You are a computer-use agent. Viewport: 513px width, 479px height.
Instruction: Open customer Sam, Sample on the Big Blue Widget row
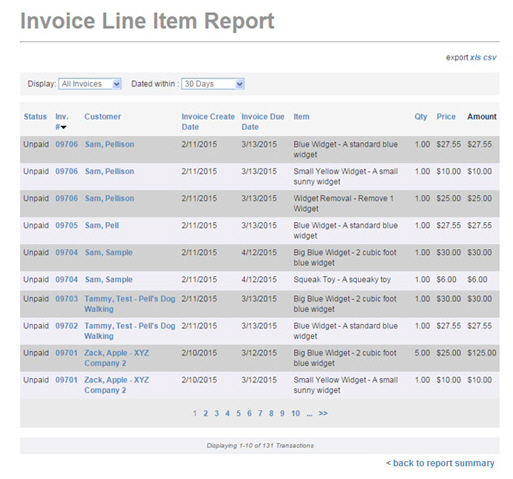[109, 252]
